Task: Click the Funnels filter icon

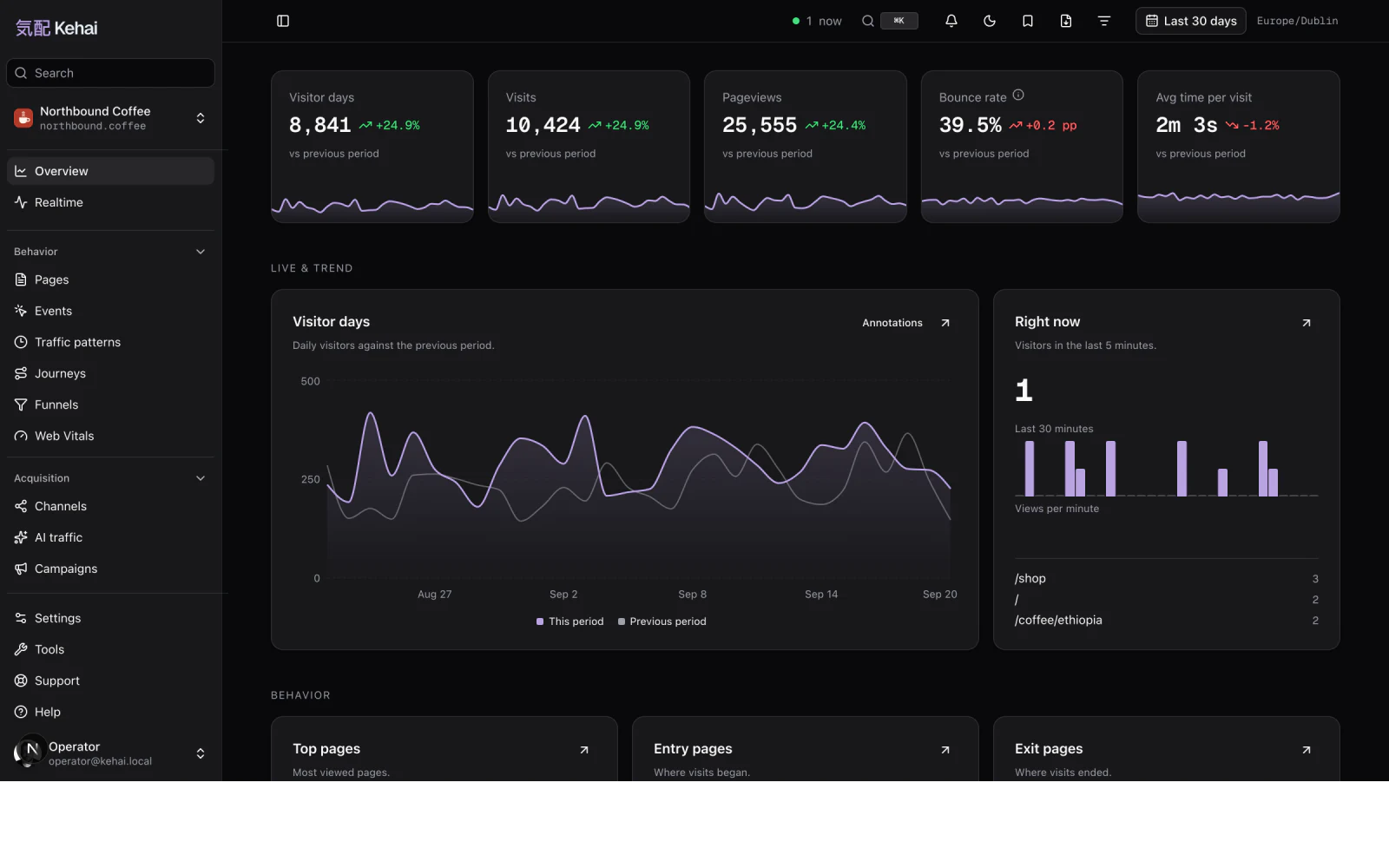Action: [21, 404]
